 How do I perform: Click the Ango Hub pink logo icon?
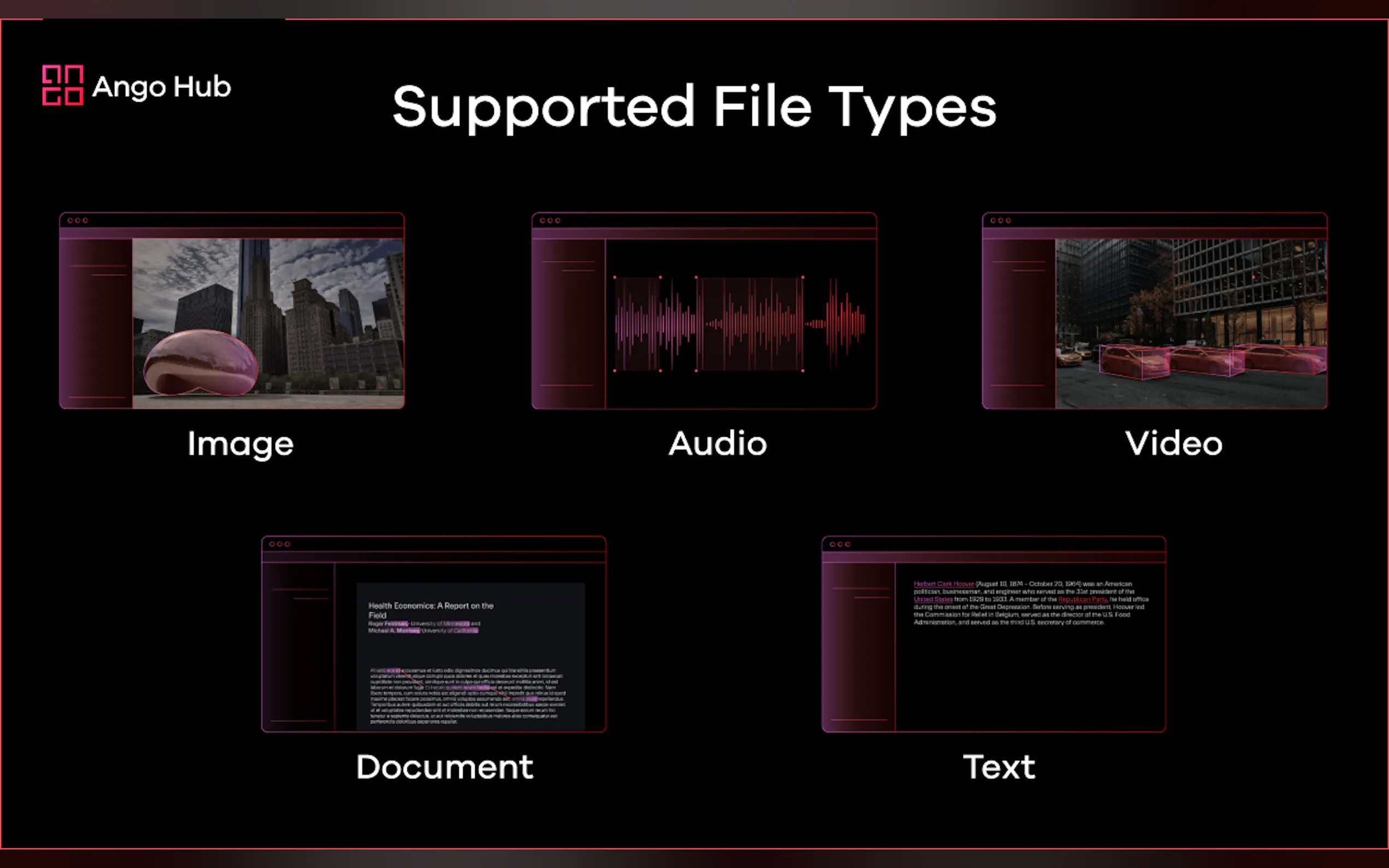click(x=62, y=85)
